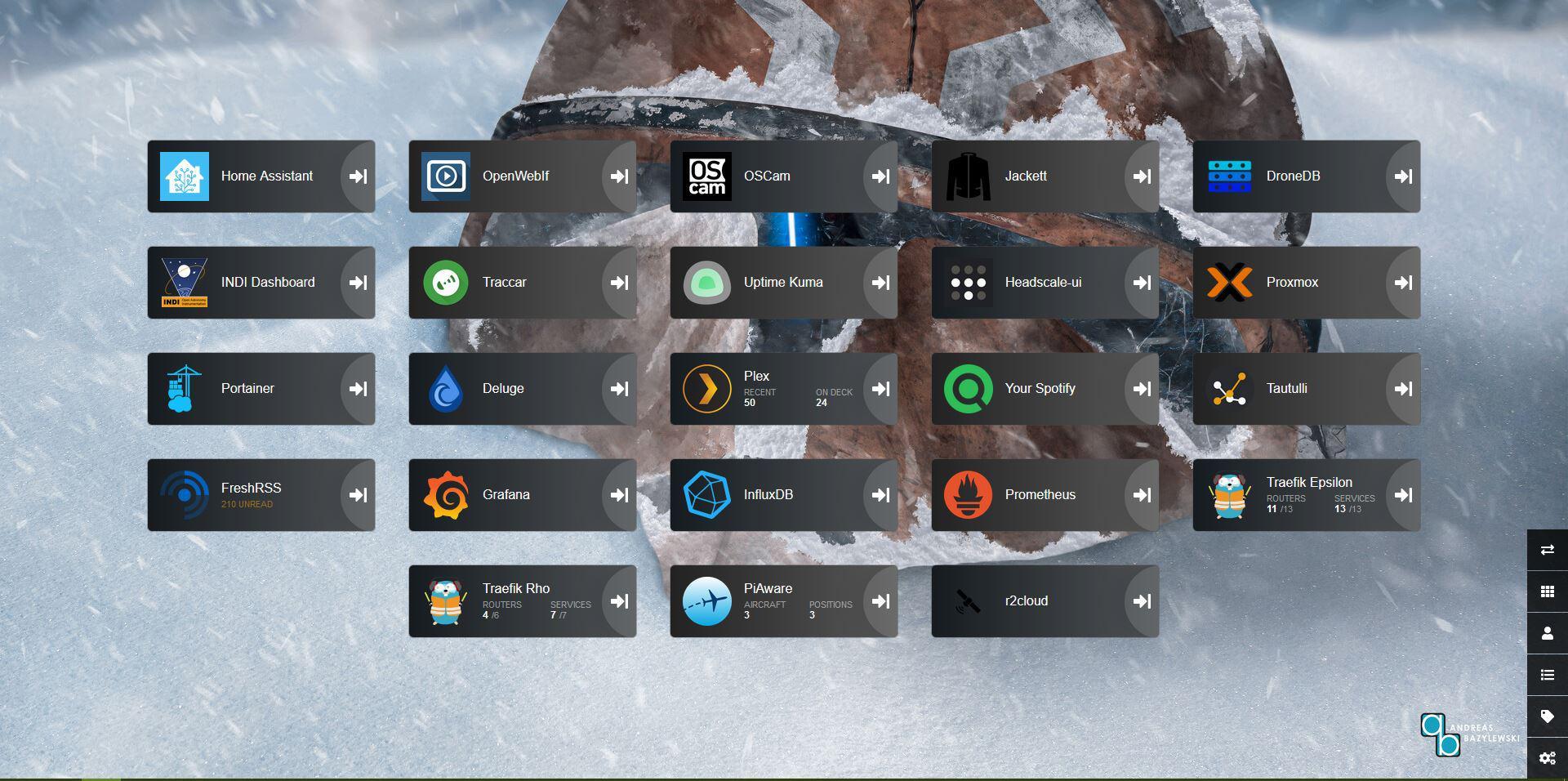1568x781 pixels.
Task: Click the arrow button on Traccar tile
Action: (x=620, y=283)
